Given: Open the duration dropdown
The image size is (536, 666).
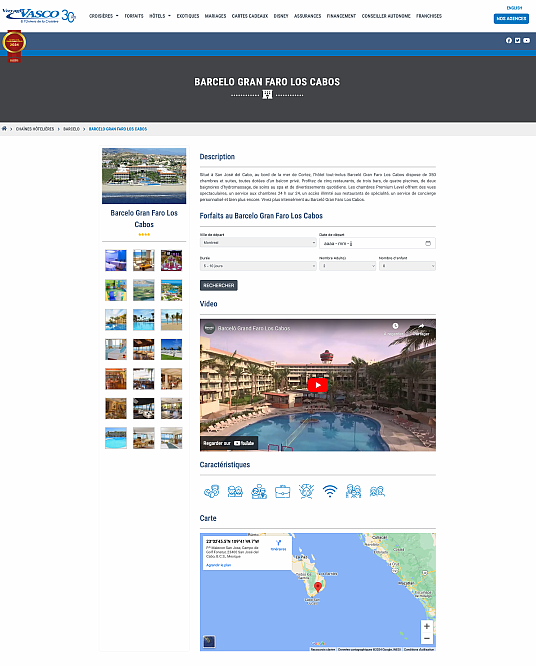Looking at the screenshot, I should [x=258, y=266].
